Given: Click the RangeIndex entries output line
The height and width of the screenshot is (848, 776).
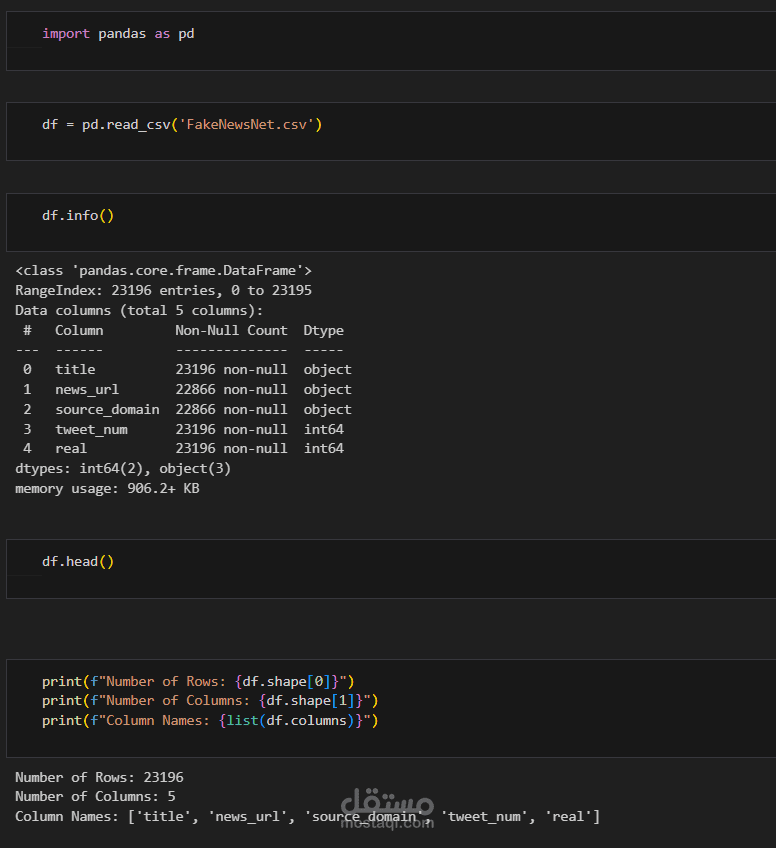Looking at the screenshot, I should pyautogui.click(x=163, y=290).
